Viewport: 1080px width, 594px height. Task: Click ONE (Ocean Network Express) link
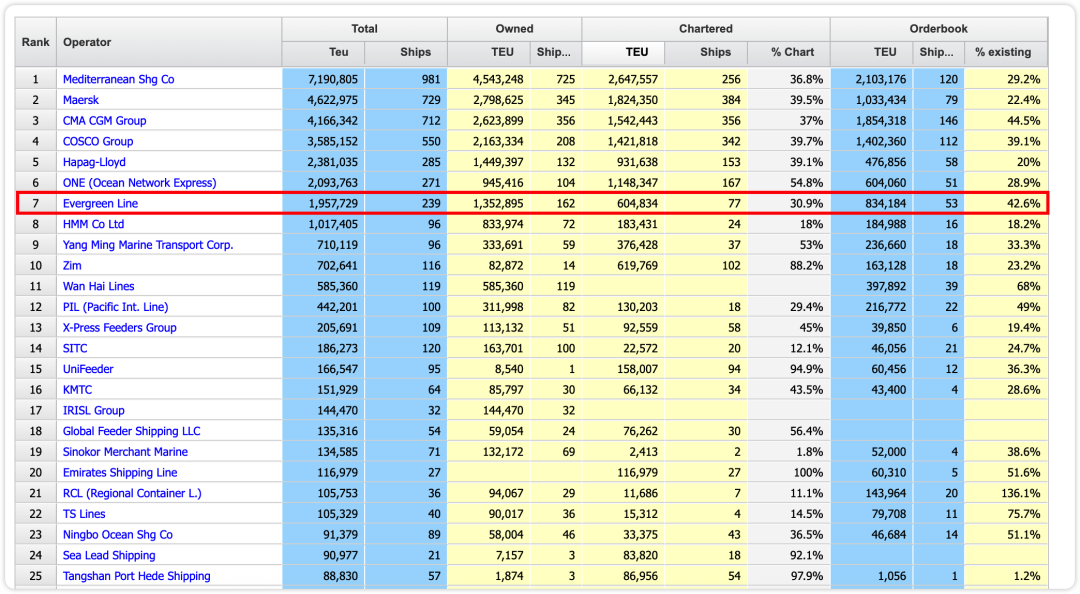[139, 183]
